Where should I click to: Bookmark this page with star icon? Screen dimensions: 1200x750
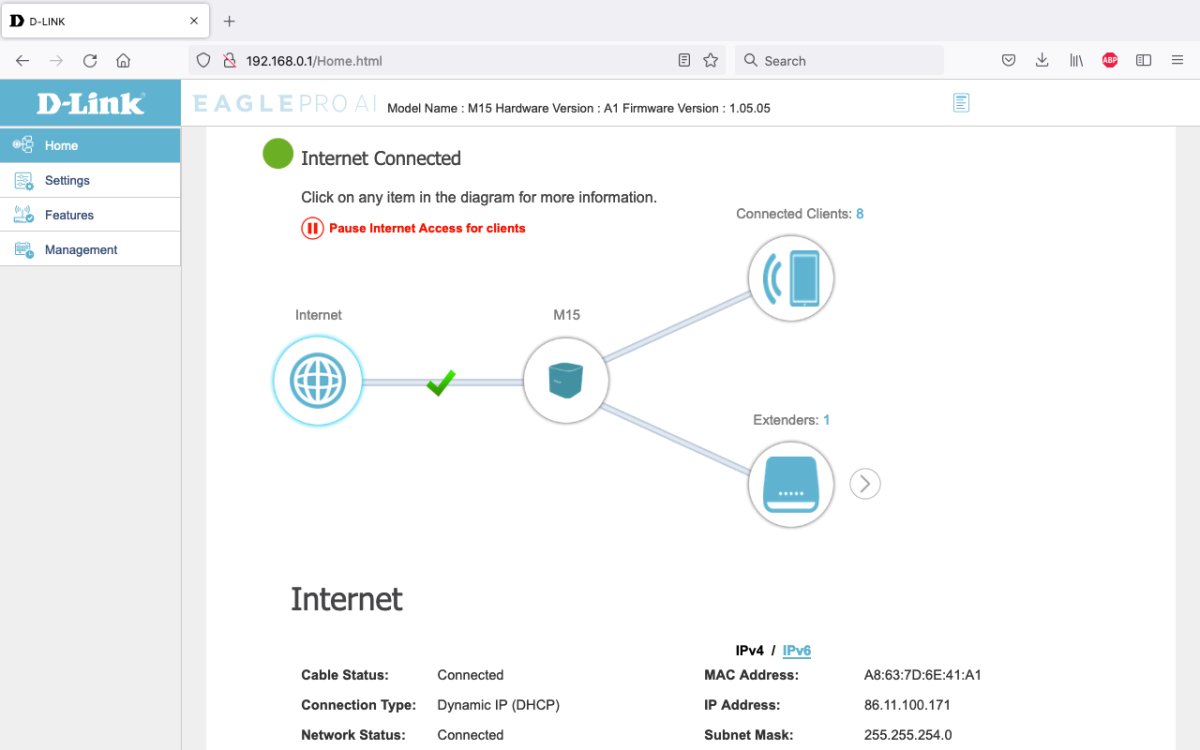point(710,61)
